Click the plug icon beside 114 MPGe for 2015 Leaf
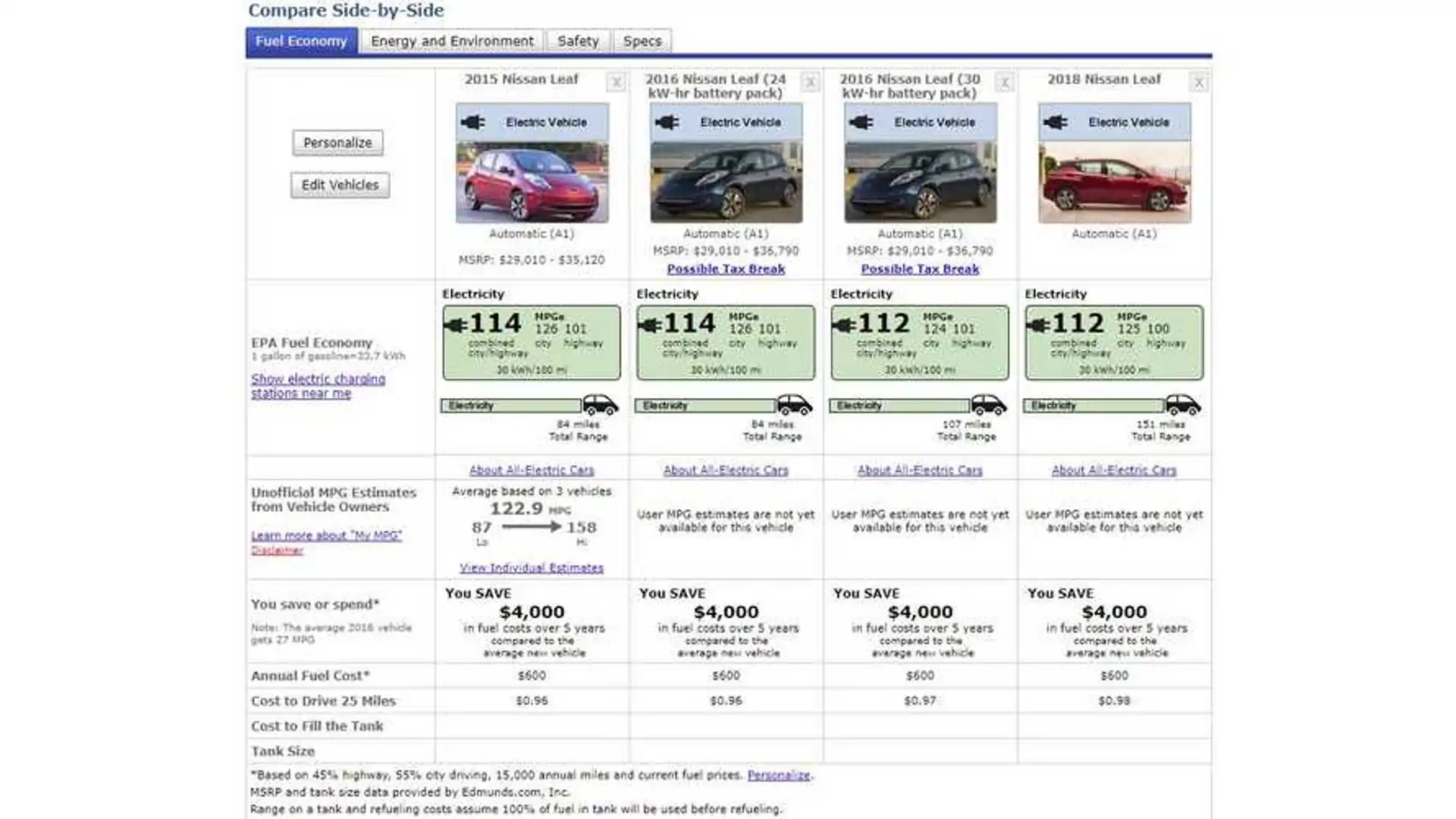The height and width of the screenshot is (819, 1456). click(455, 325)
